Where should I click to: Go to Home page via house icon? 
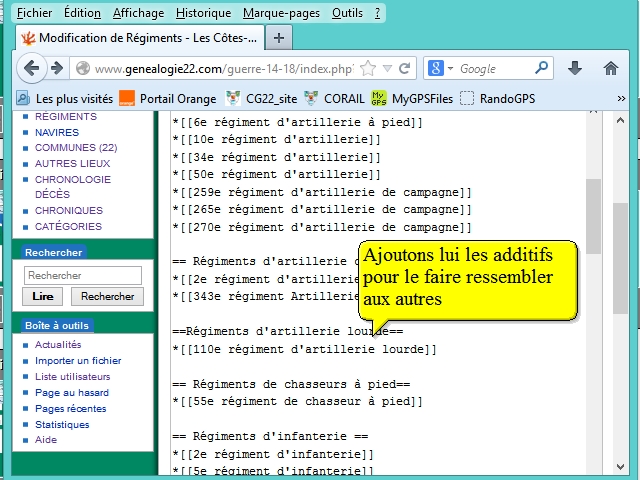tap(611, 68)
